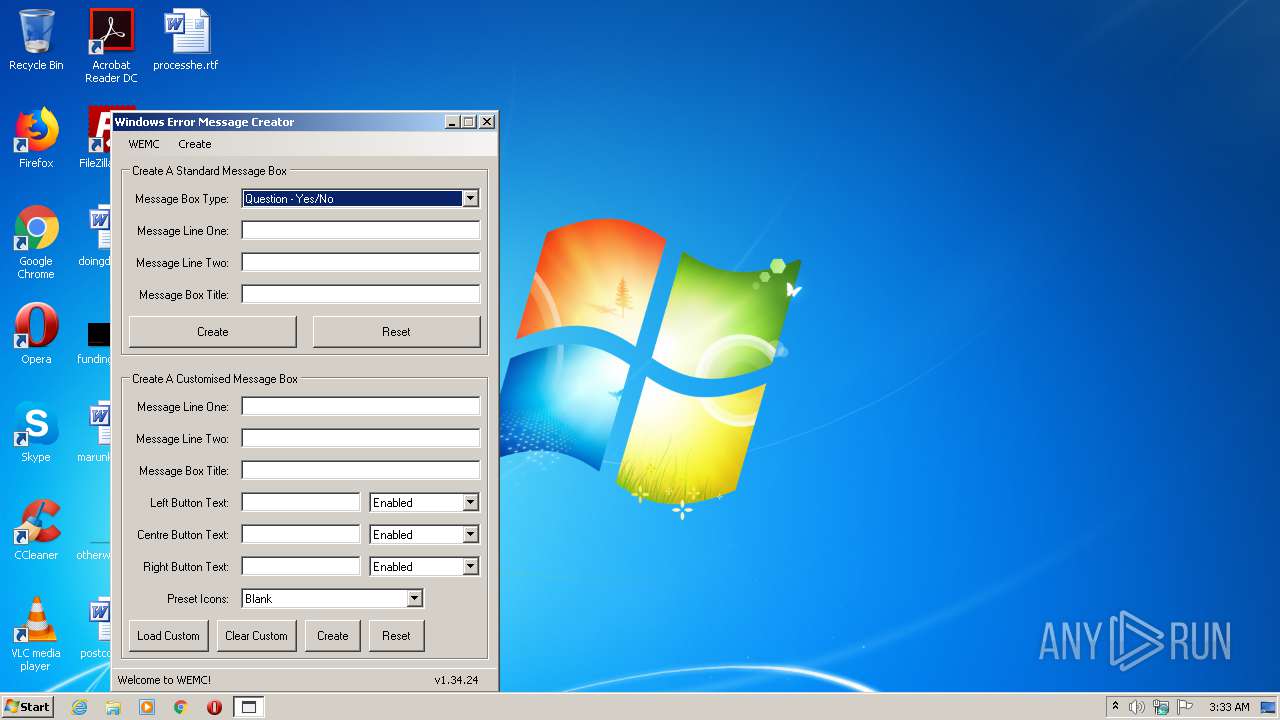Click Reset in the Customised Message Box section

(396, 636)
